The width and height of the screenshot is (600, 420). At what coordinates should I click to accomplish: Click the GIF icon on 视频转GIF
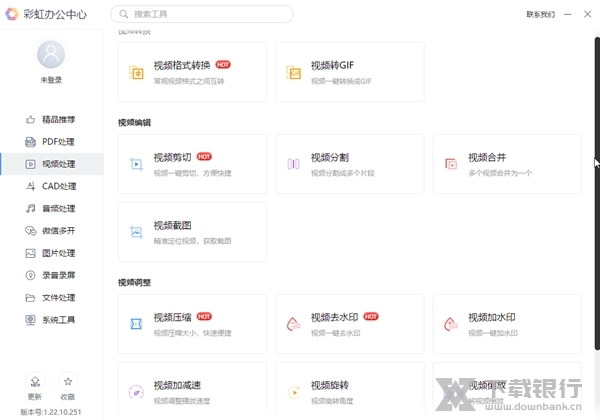(x=293, y=73)
